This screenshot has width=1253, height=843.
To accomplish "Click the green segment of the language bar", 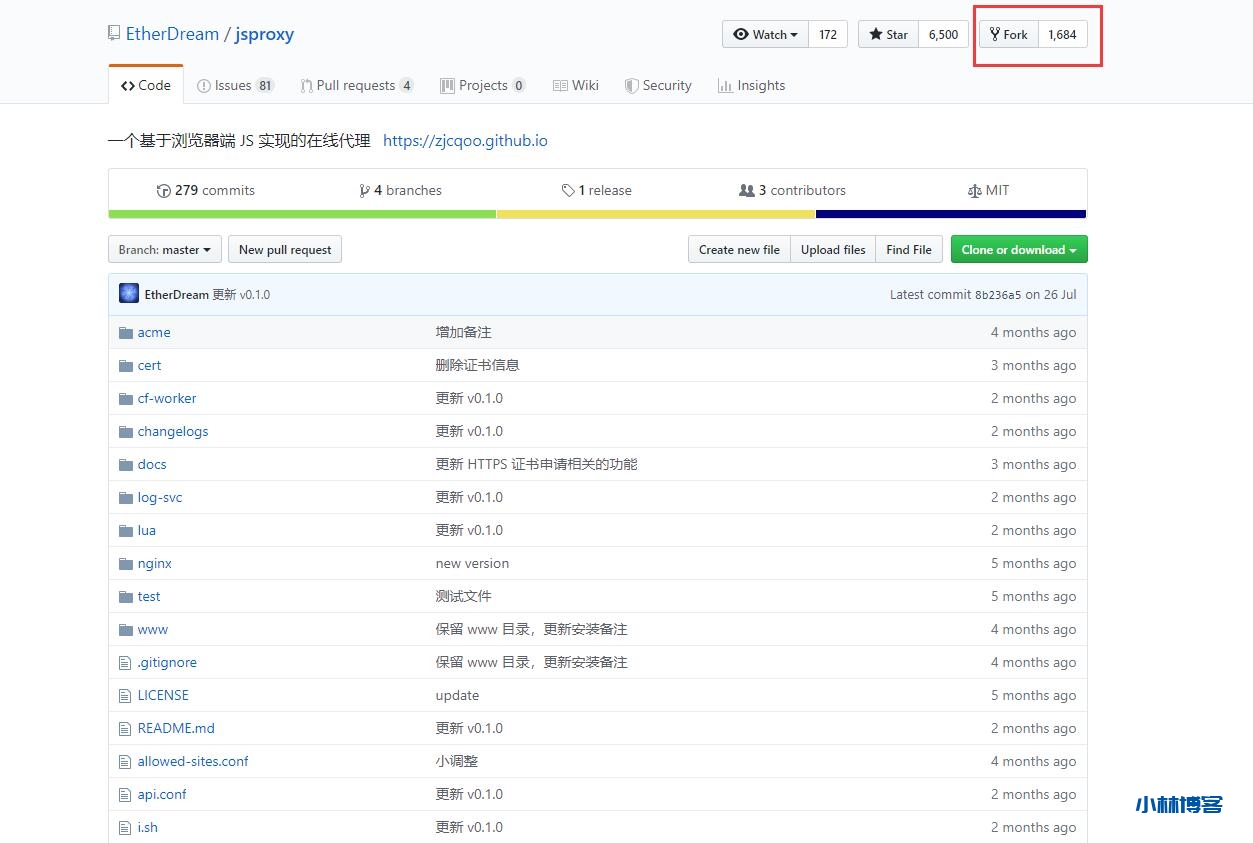I will 300,213.
